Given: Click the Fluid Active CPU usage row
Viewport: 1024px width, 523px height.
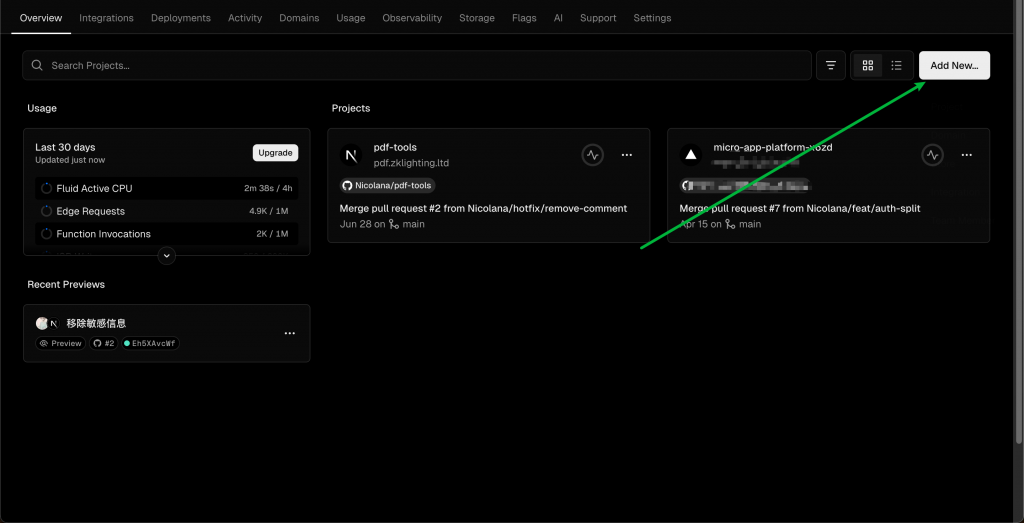Looking at the screenshot, I should coord(166,188).
